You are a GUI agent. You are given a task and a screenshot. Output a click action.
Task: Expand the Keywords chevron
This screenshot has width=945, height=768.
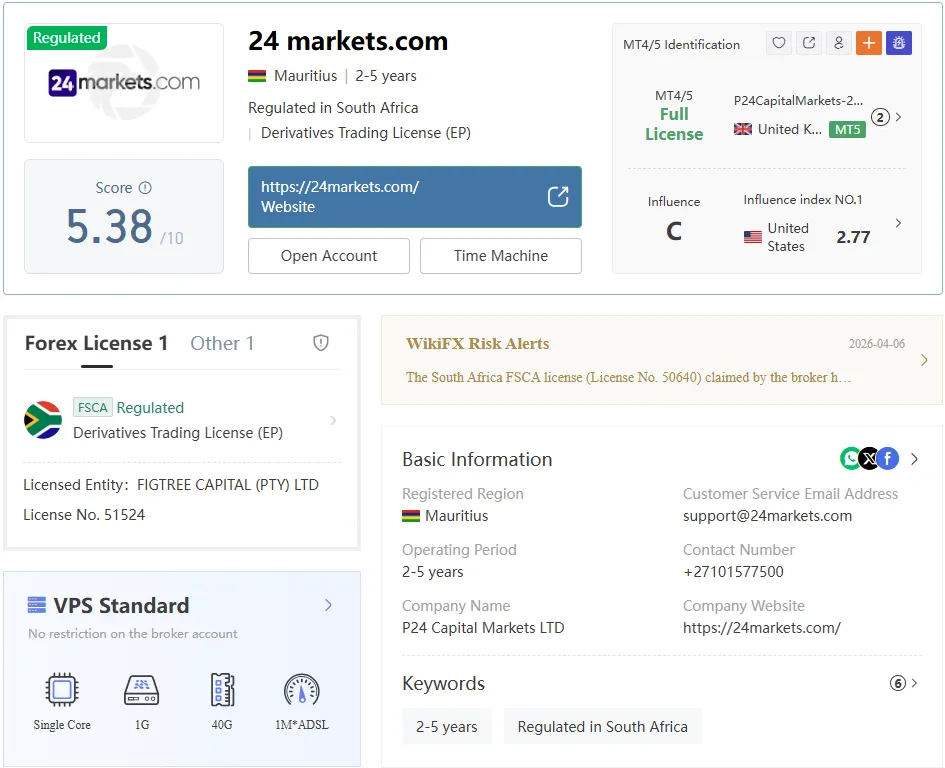pos(915,683)
